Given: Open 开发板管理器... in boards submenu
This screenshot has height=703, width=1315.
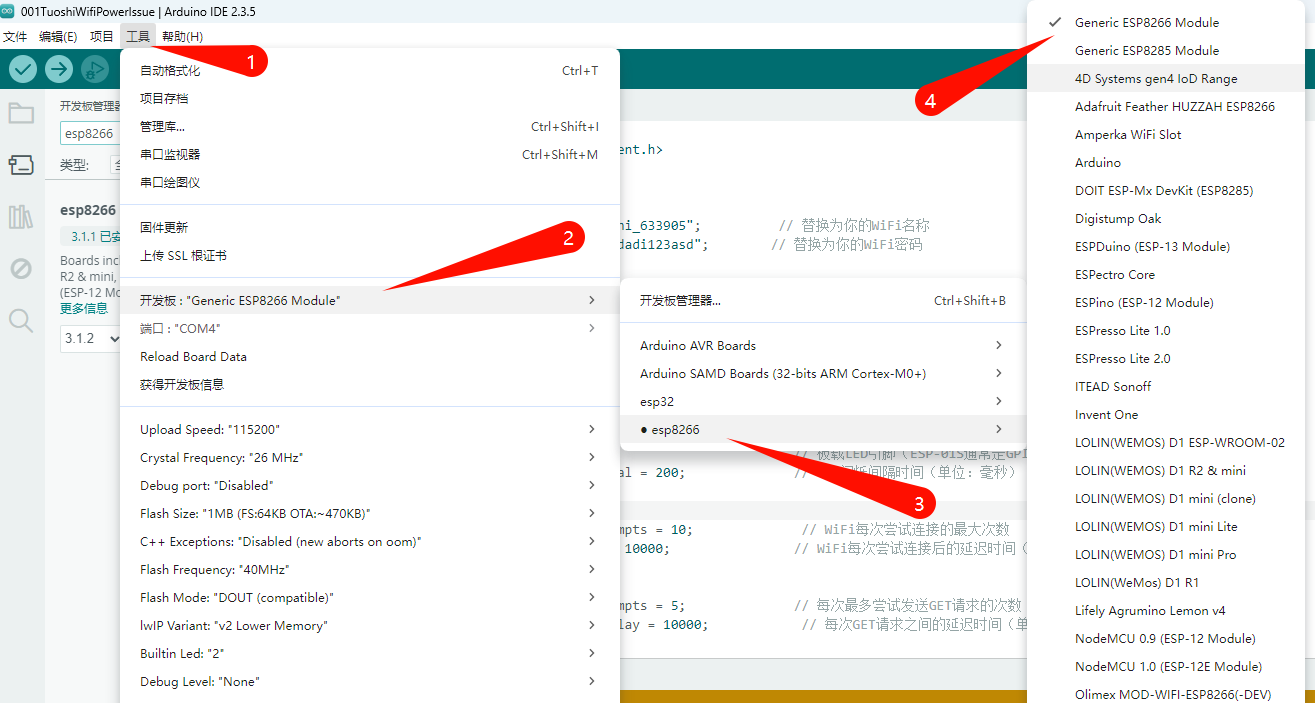Looking at the screenshot, I should (x=823, y=301).
